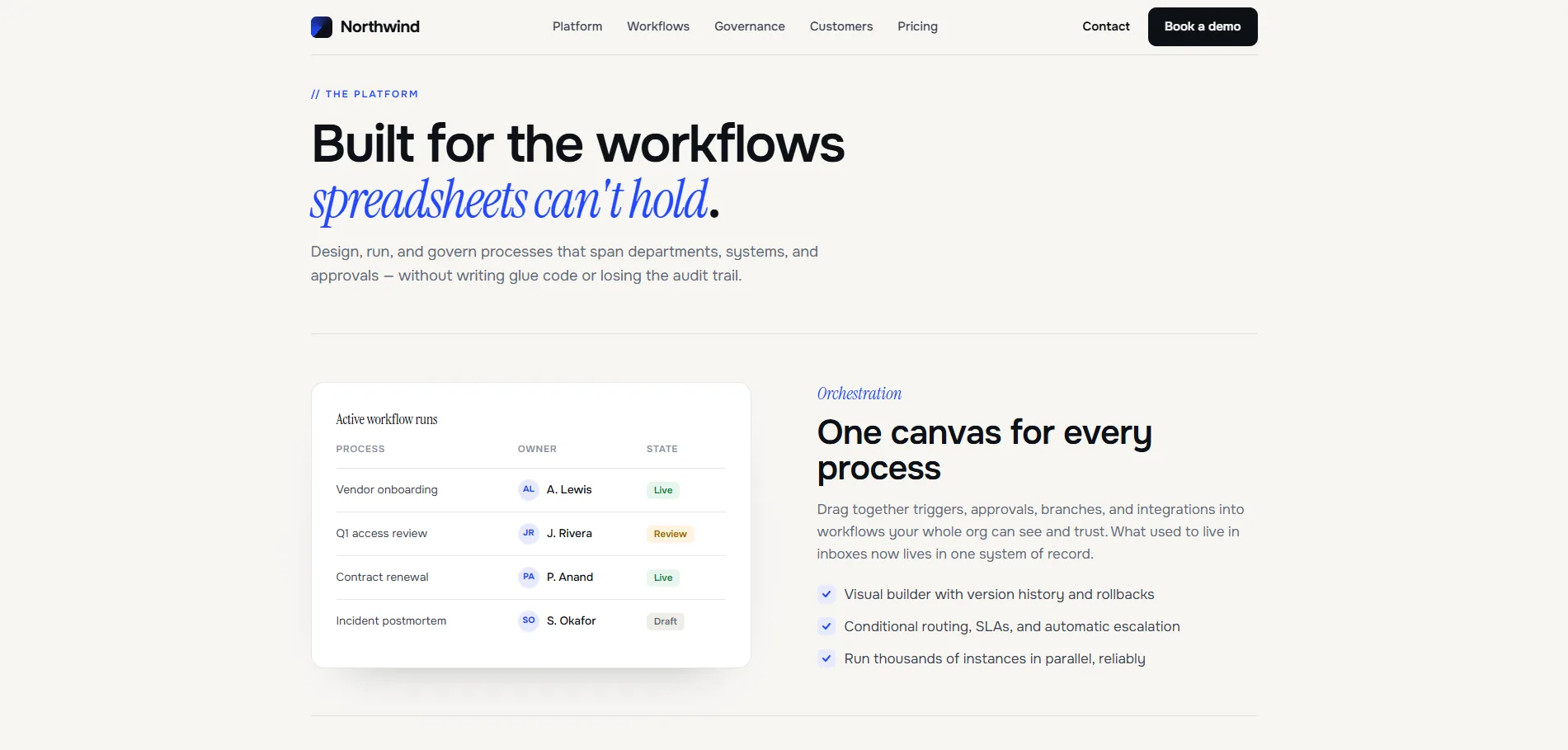This screenshot has width=1568, height=750.
Task: Open the Governance nav item
Action: 750,26
